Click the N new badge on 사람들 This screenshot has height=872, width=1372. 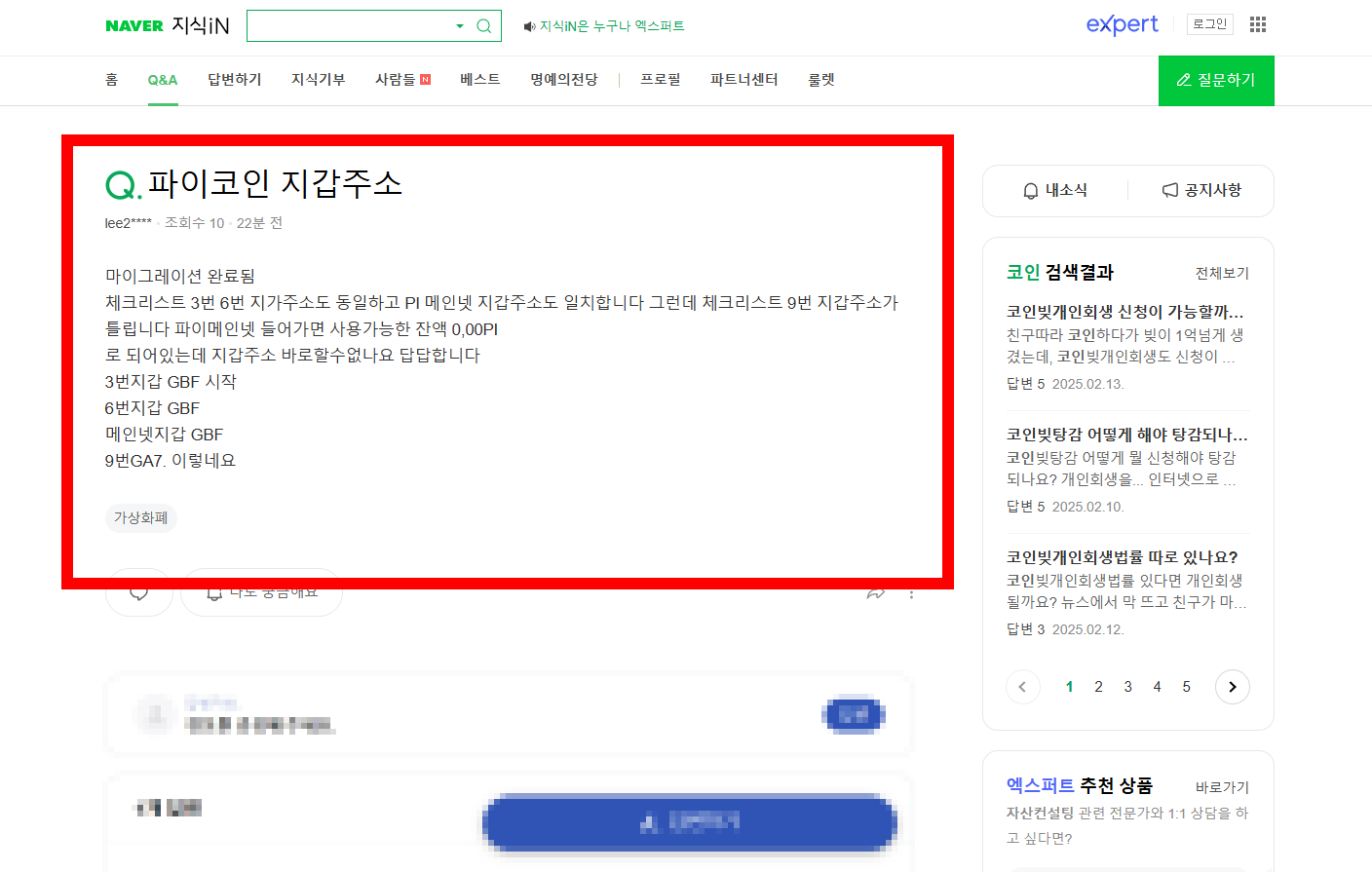[426, 80]
